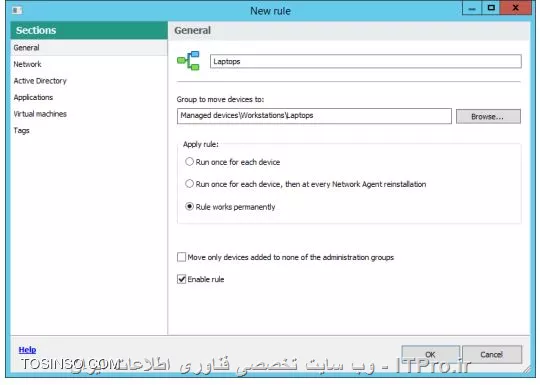Open the Virtual machines section

[x=40, y=114]
